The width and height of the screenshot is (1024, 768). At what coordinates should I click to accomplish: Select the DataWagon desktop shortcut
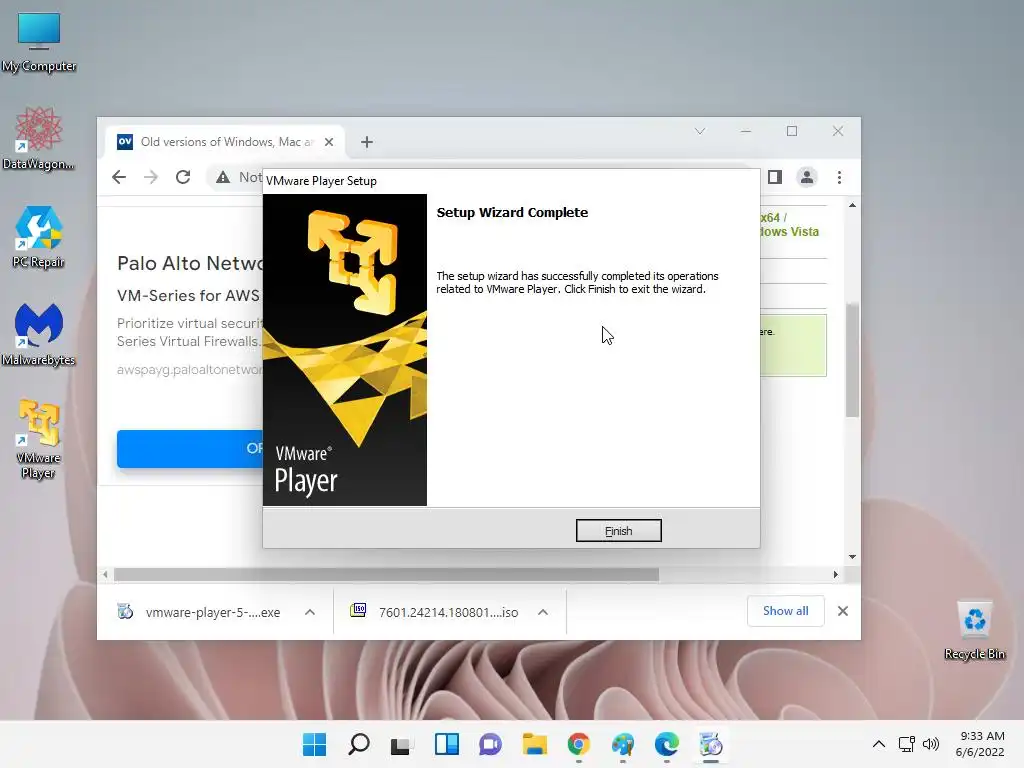(39, 138)
